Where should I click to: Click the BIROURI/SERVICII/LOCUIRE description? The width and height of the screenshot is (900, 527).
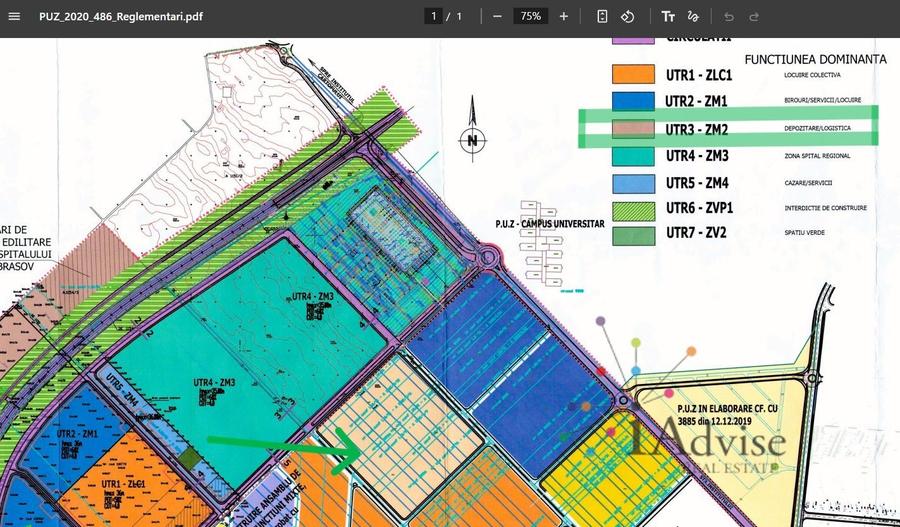[822, 100]
